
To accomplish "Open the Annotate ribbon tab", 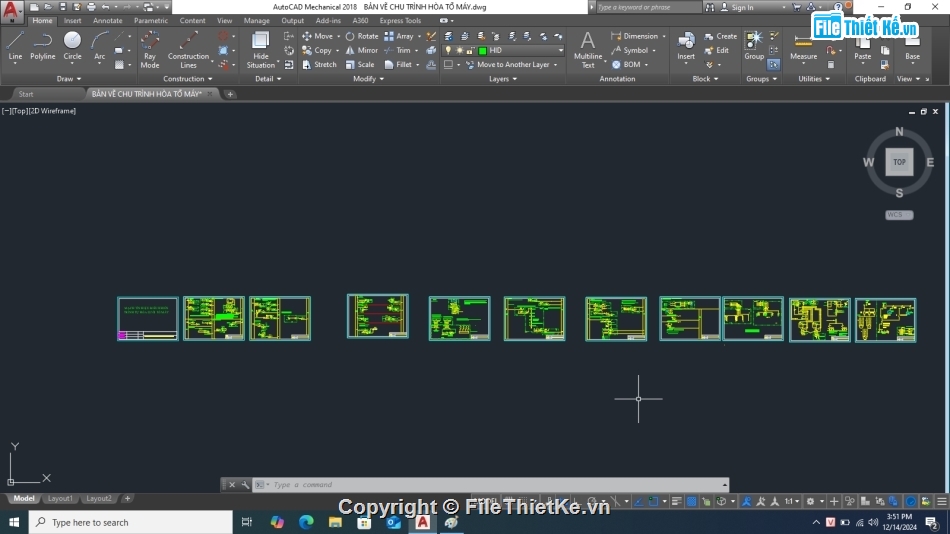I will point(107,21).
